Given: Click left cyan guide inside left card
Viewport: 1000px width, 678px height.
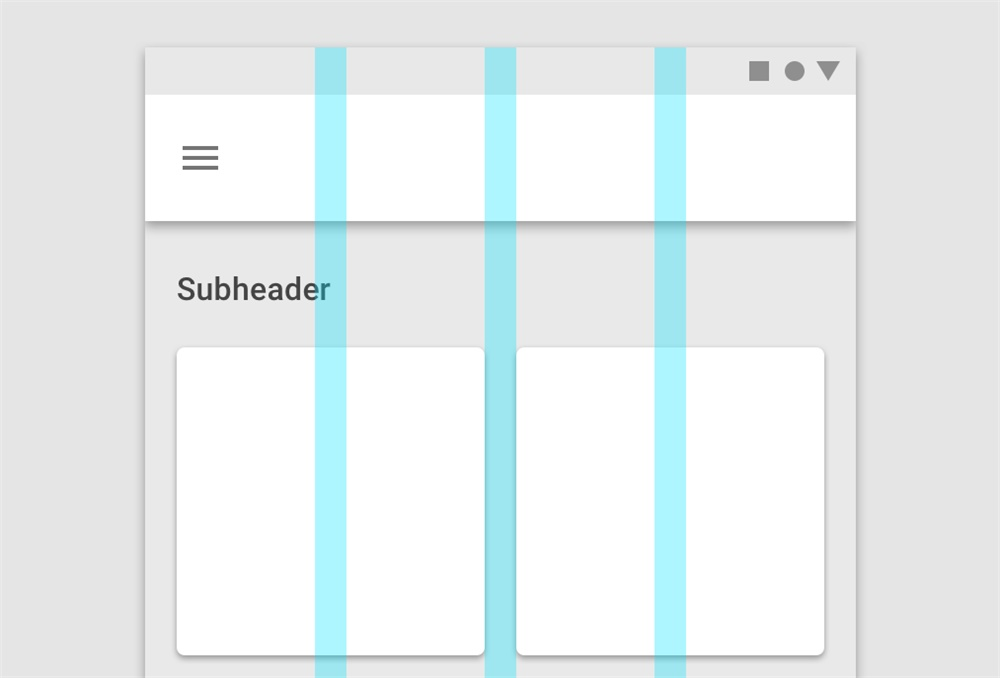Looking at the screenshot, I should point(330,501).
